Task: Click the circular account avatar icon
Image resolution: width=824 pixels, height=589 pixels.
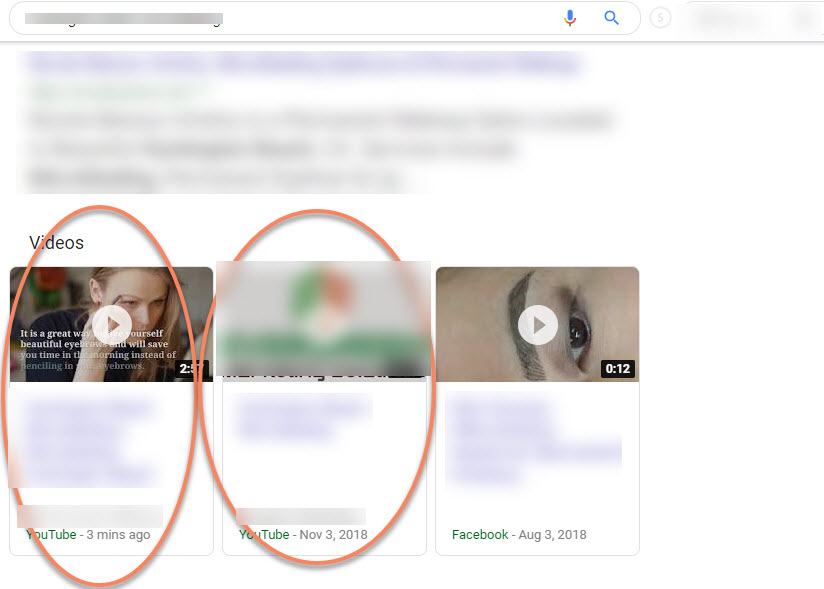Action: click(x=660, y=18)
